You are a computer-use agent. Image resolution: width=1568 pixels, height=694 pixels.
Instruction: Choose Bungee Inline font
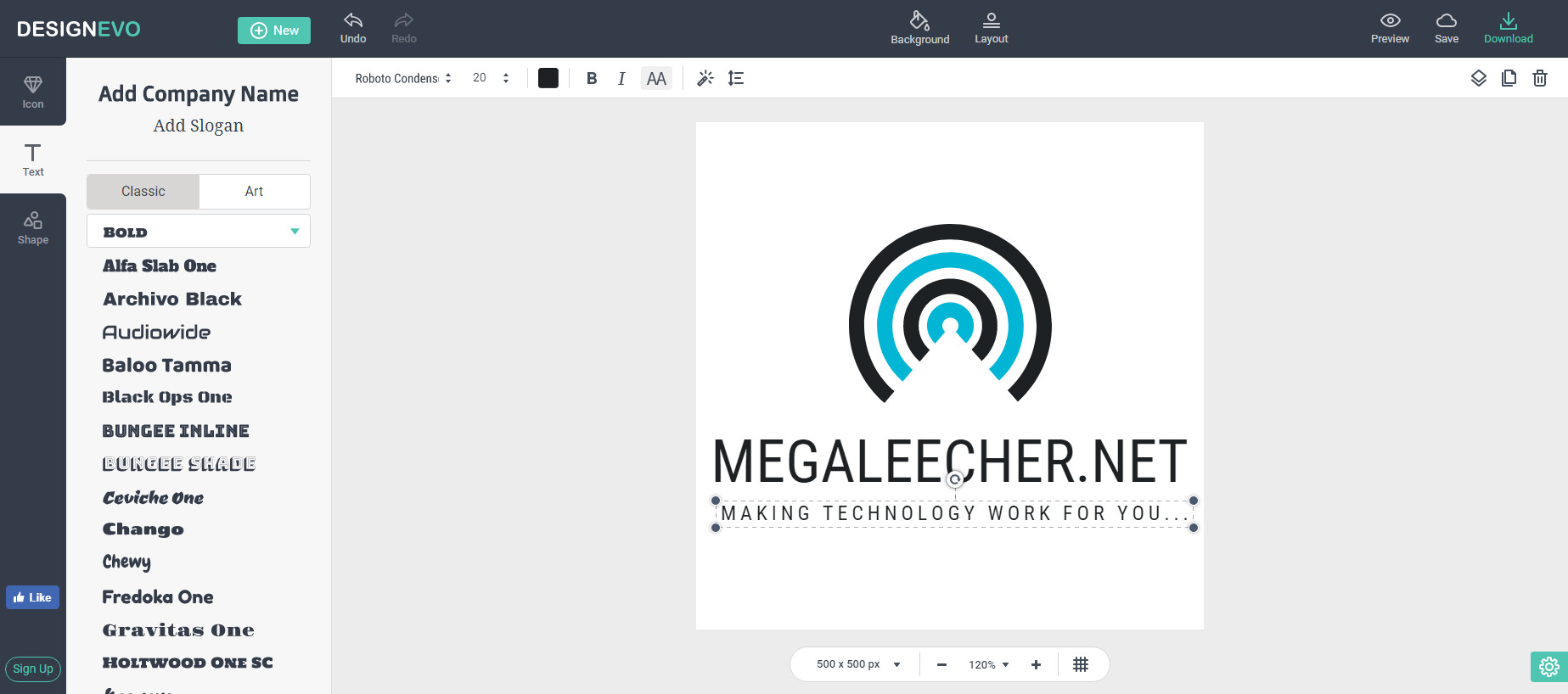coord(176,431)
